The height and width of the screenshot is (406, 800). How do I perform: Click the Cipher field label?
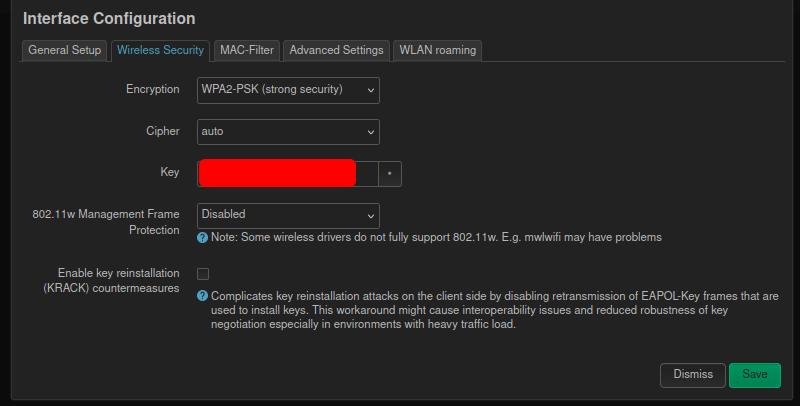163,131
